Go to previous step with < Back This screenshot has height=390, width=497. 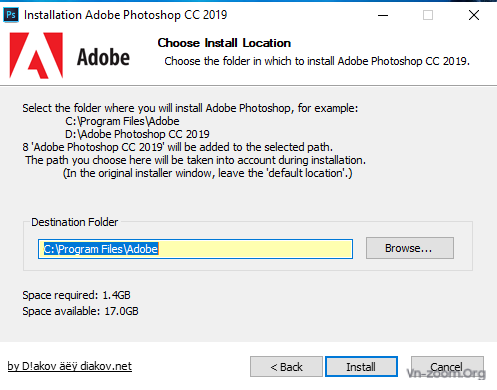click(286, 367)
